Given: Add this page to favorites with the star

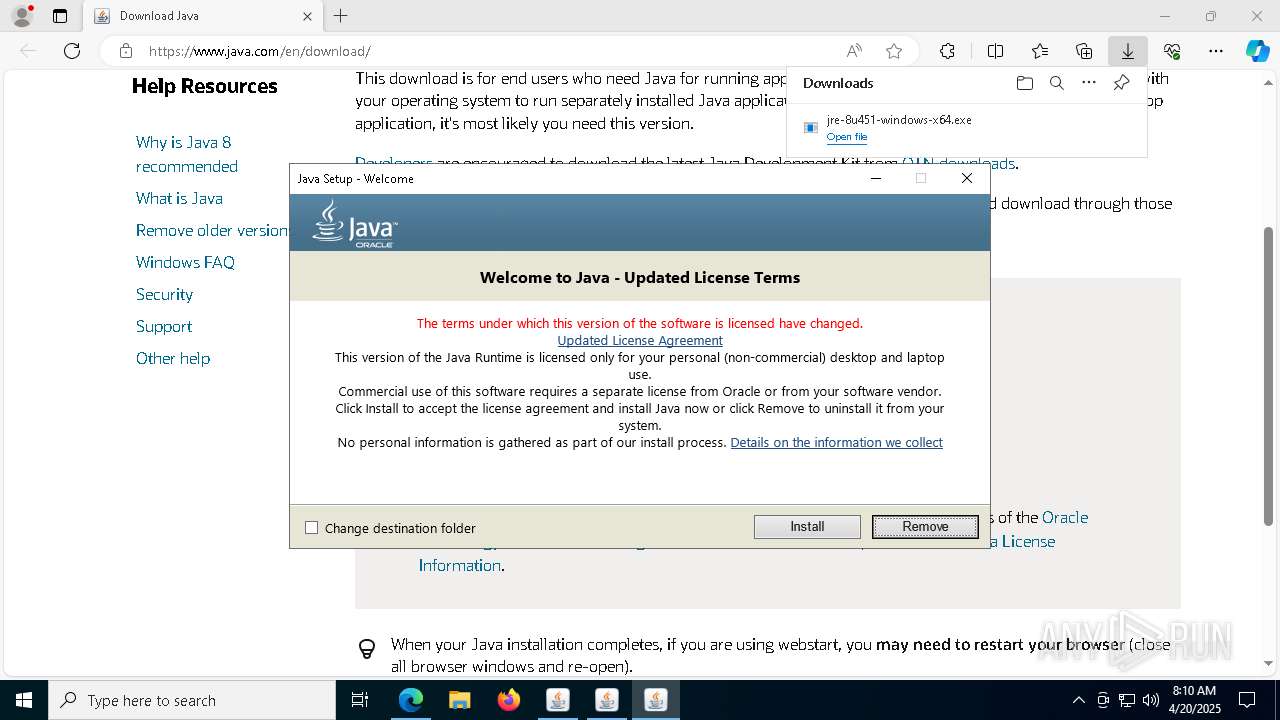Looking at the screenshot, I should (894, 51).
